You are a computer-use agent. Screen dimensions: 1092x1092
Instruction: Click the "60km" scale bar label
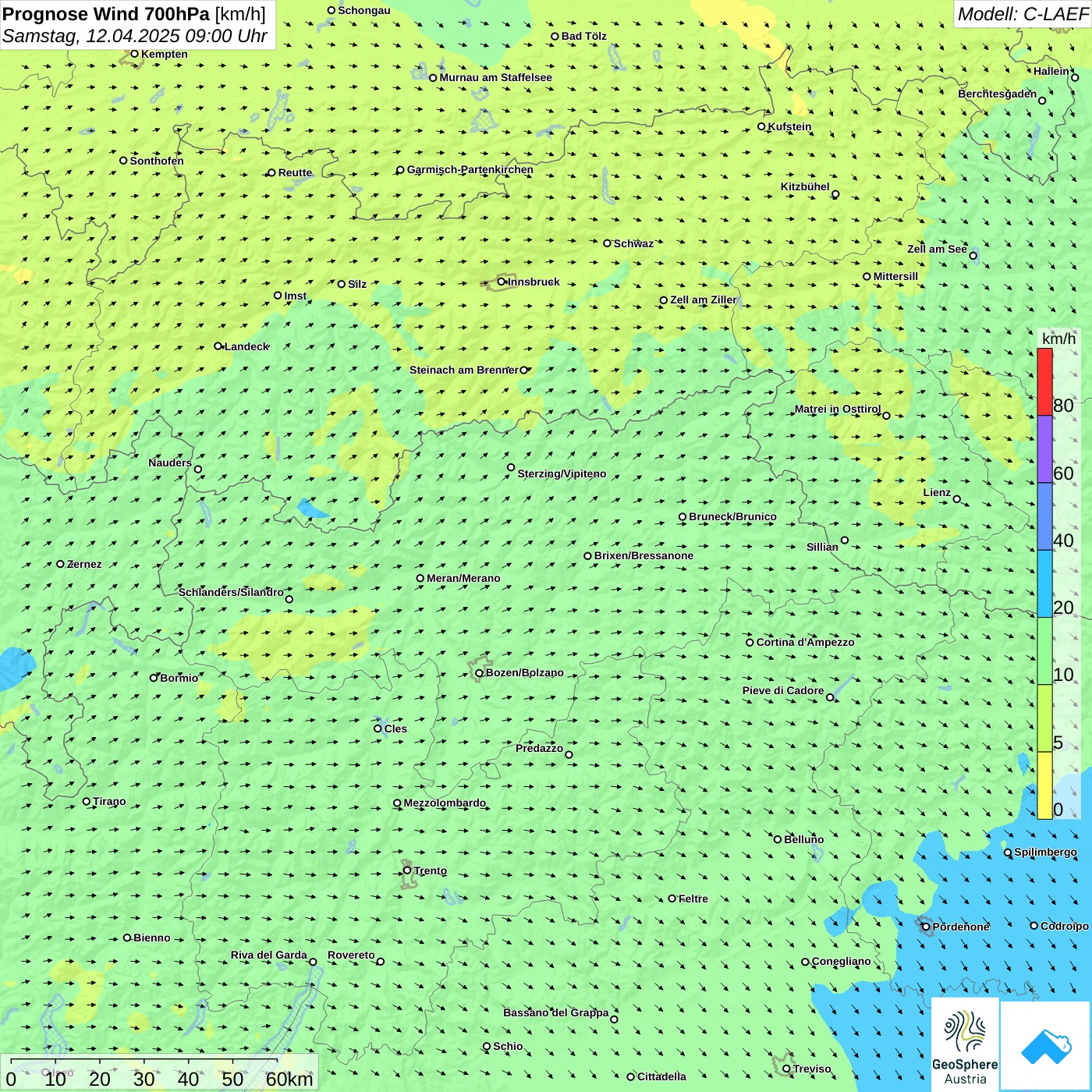pyautogui.click(x=289, y=1079)
